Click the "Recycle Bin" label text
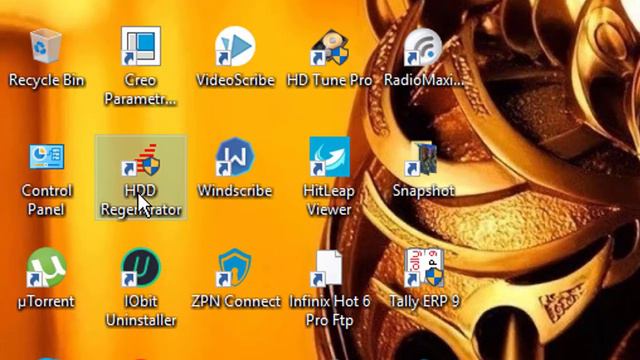The width and height of the screenshot is (640, 360). [47, 80]
